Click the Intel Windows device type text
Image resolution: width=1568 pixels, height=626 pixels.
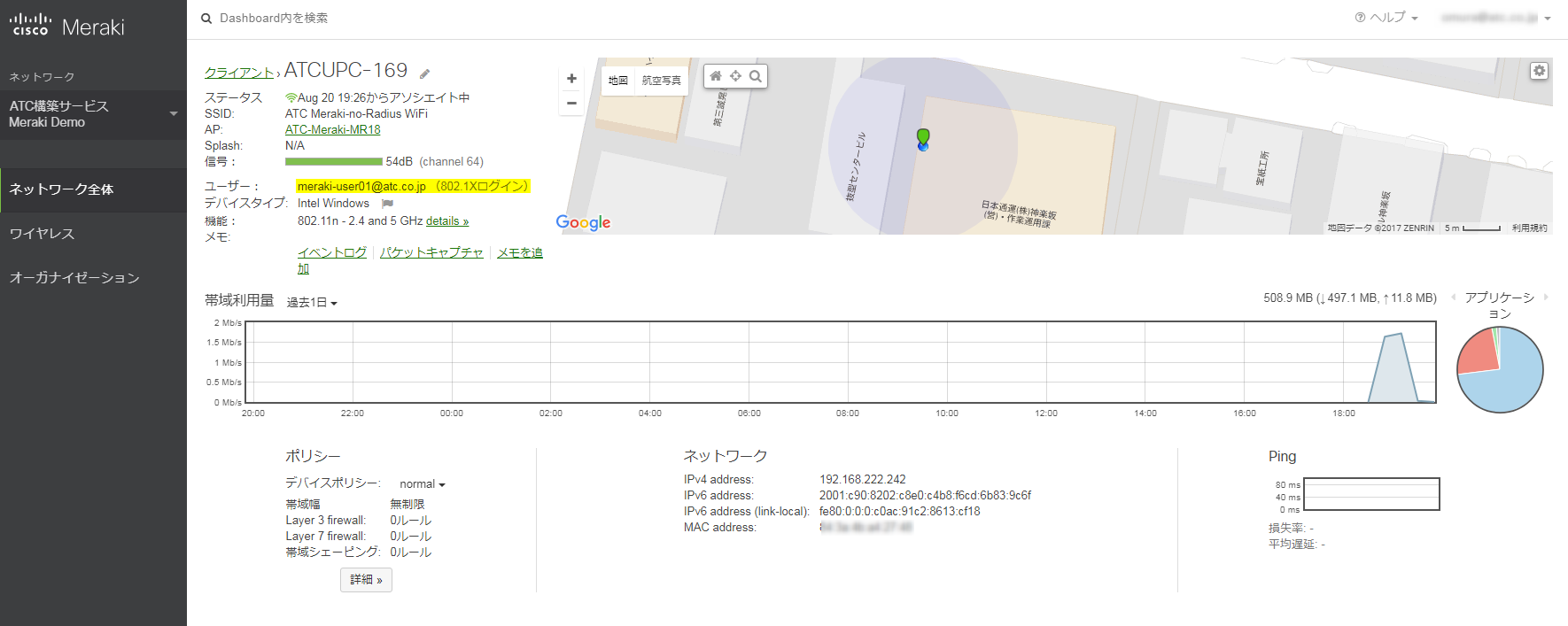pyautogui.click(x=333, y=204)
